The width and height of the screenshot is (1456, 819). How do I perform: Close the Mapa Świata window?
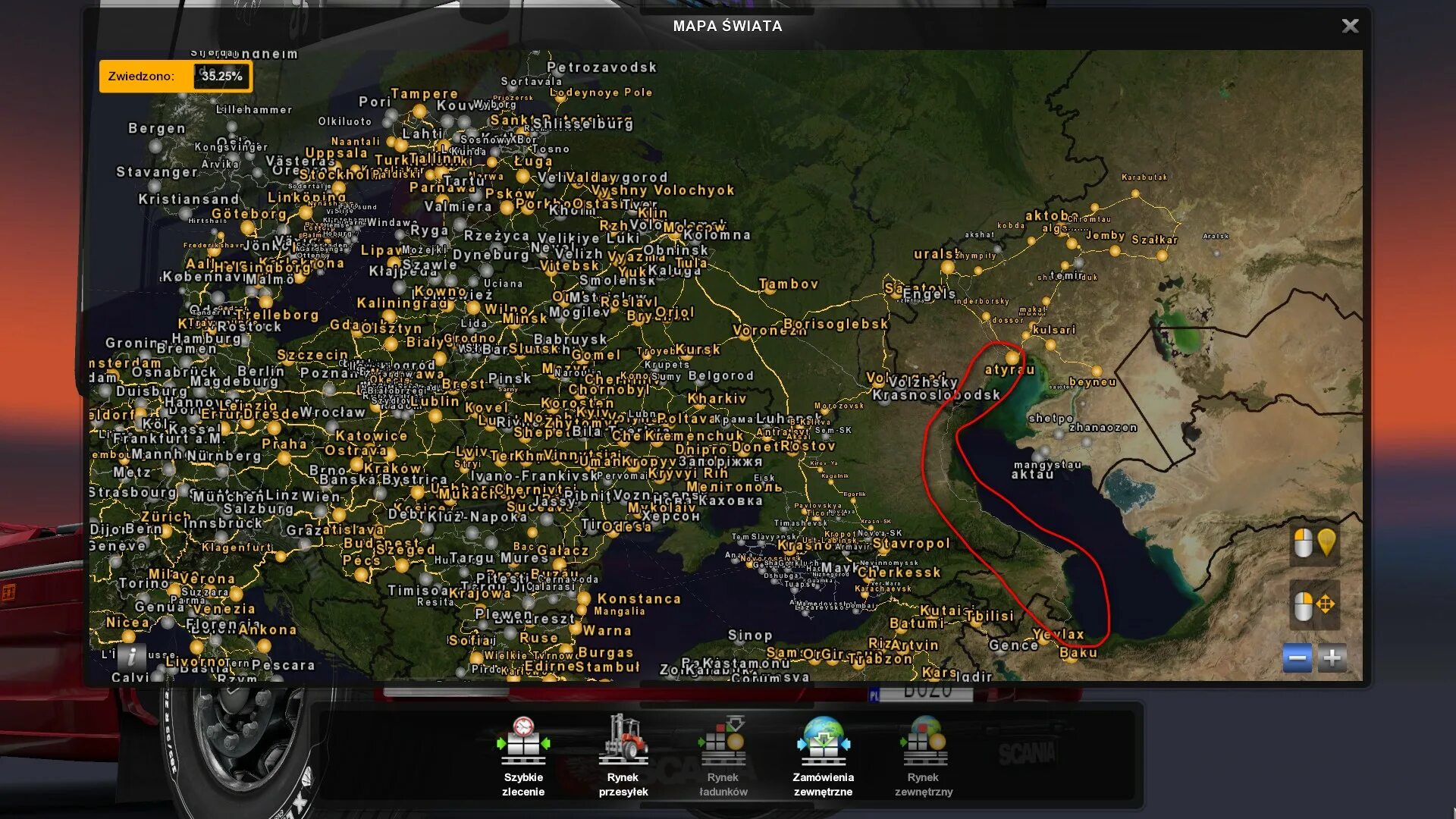tap(1350, 26)
